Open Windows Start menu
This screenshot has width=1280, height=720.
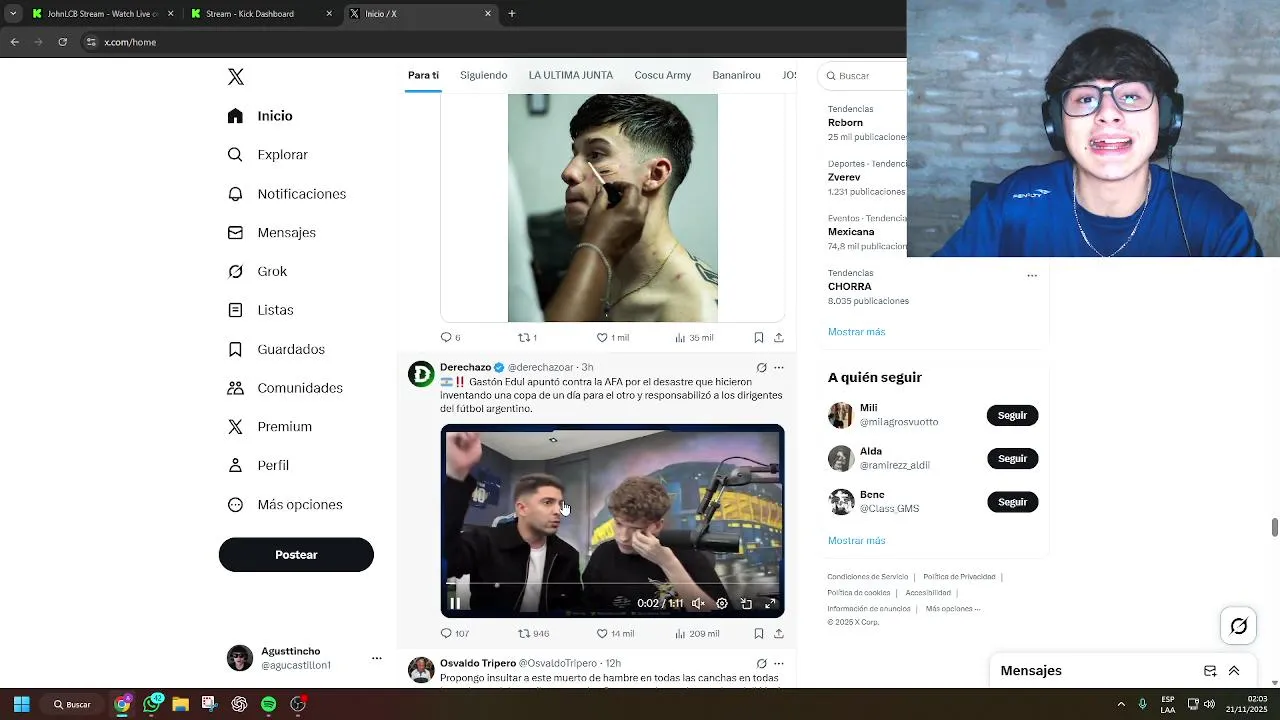pos(21,704)
